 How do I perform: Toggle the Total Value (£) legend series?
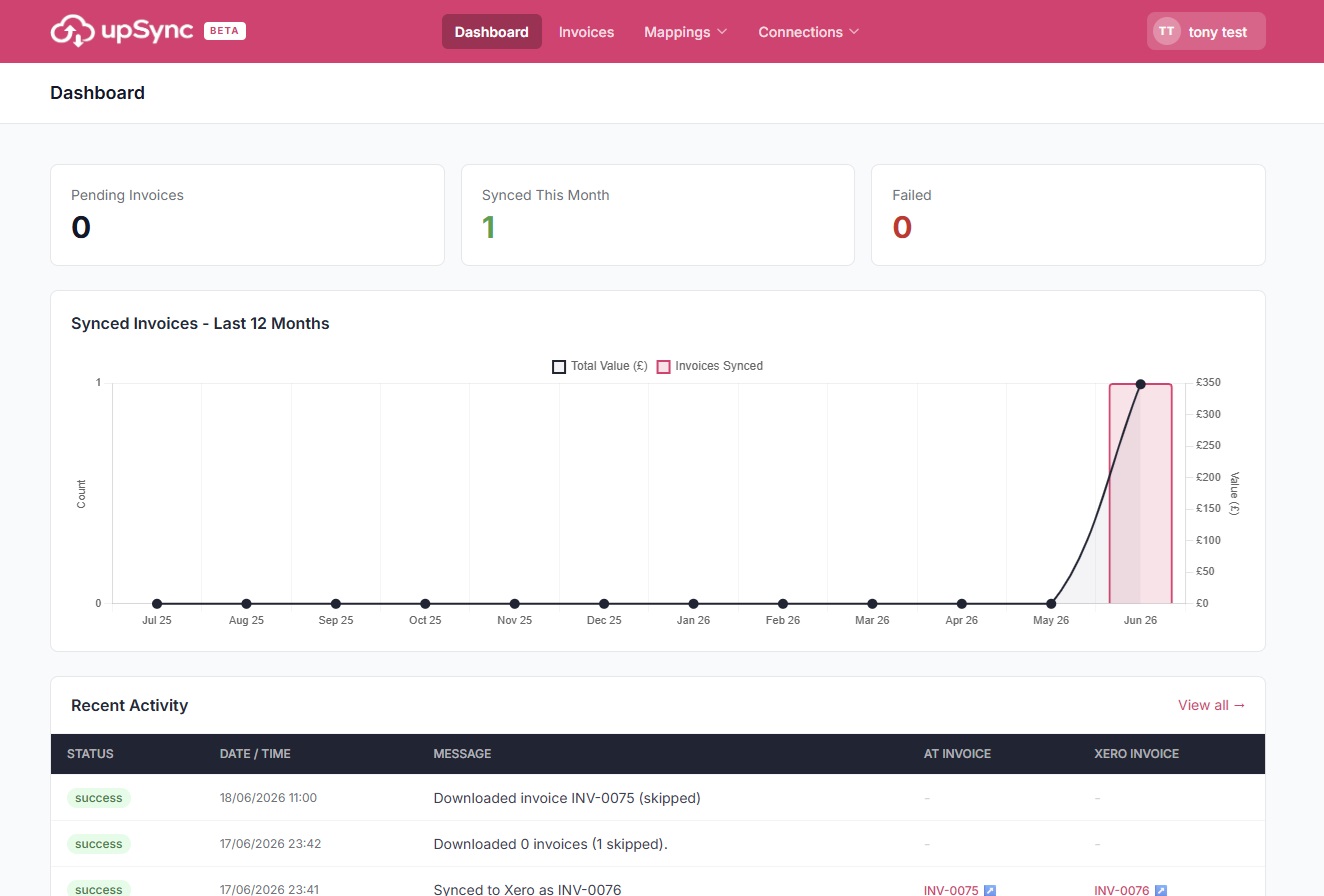600,366
